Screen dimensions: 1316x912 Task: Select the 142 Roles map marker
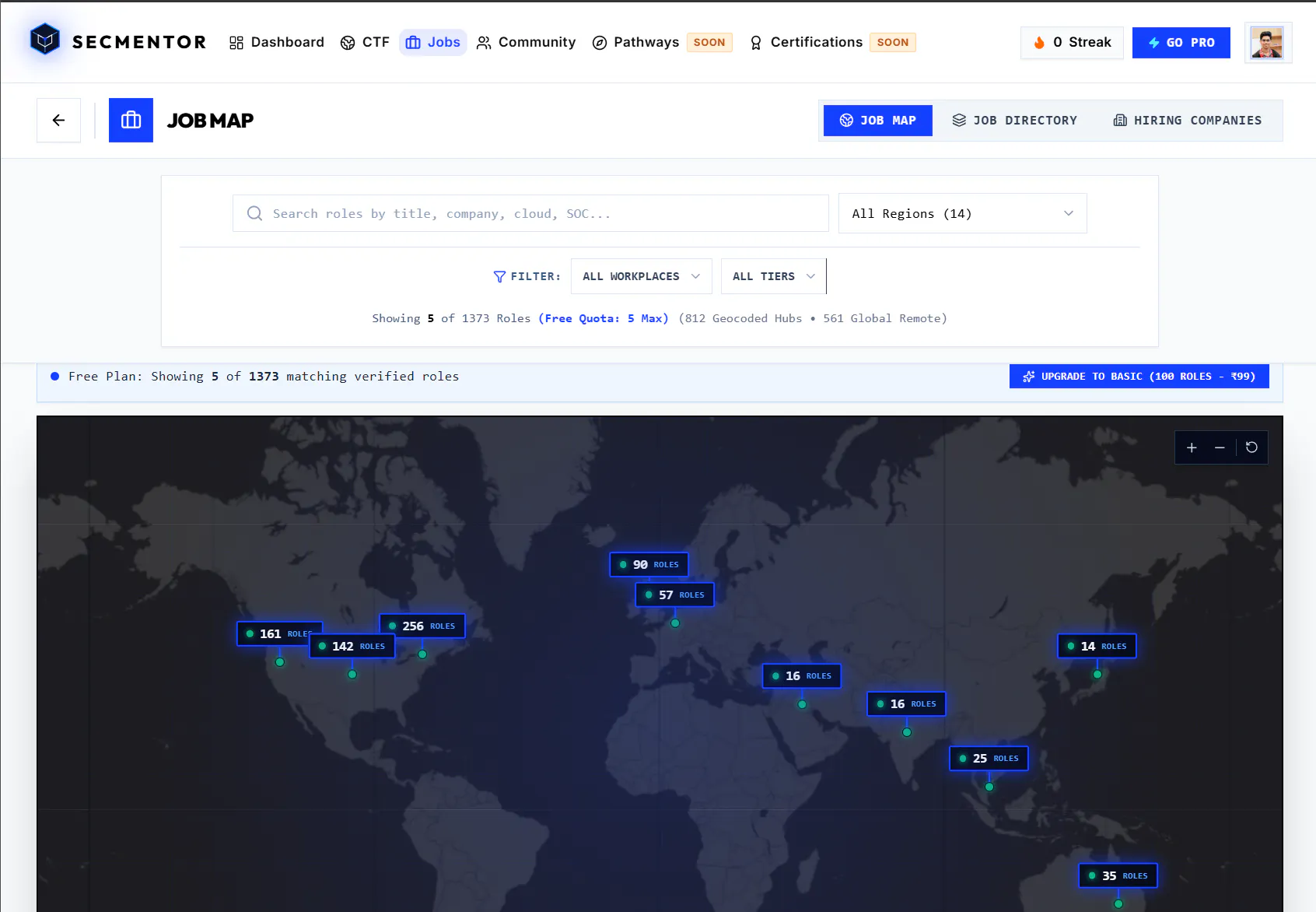click(352, 646)
